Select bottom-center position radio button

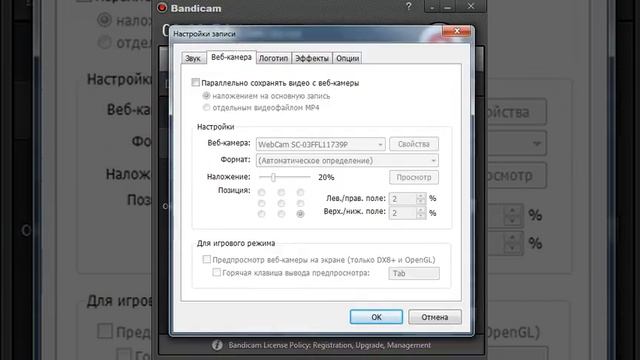pyautogui.click(x=281, y=214)
